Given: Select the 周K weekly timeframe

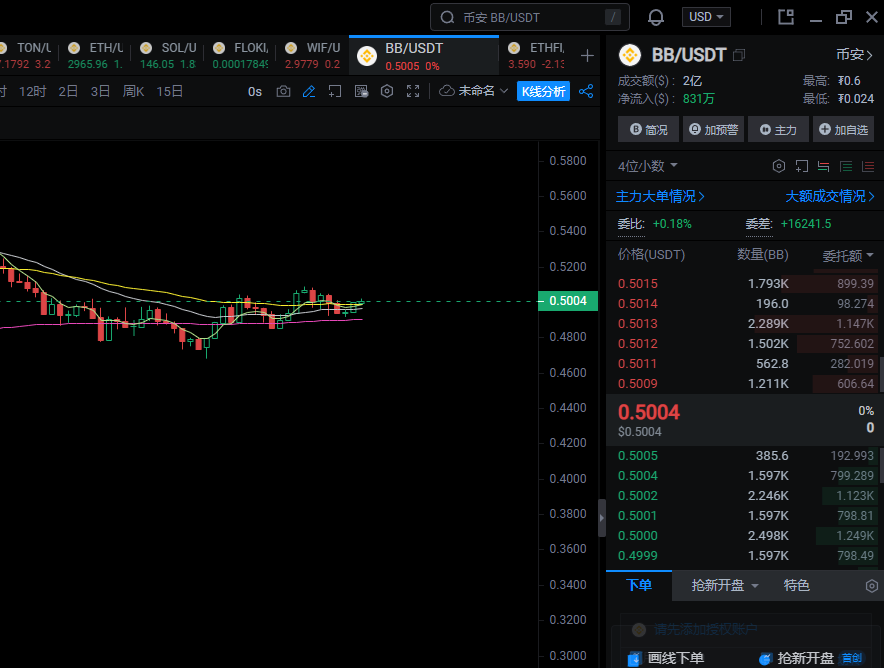Looking at the screenshot, I should point(133,91).
